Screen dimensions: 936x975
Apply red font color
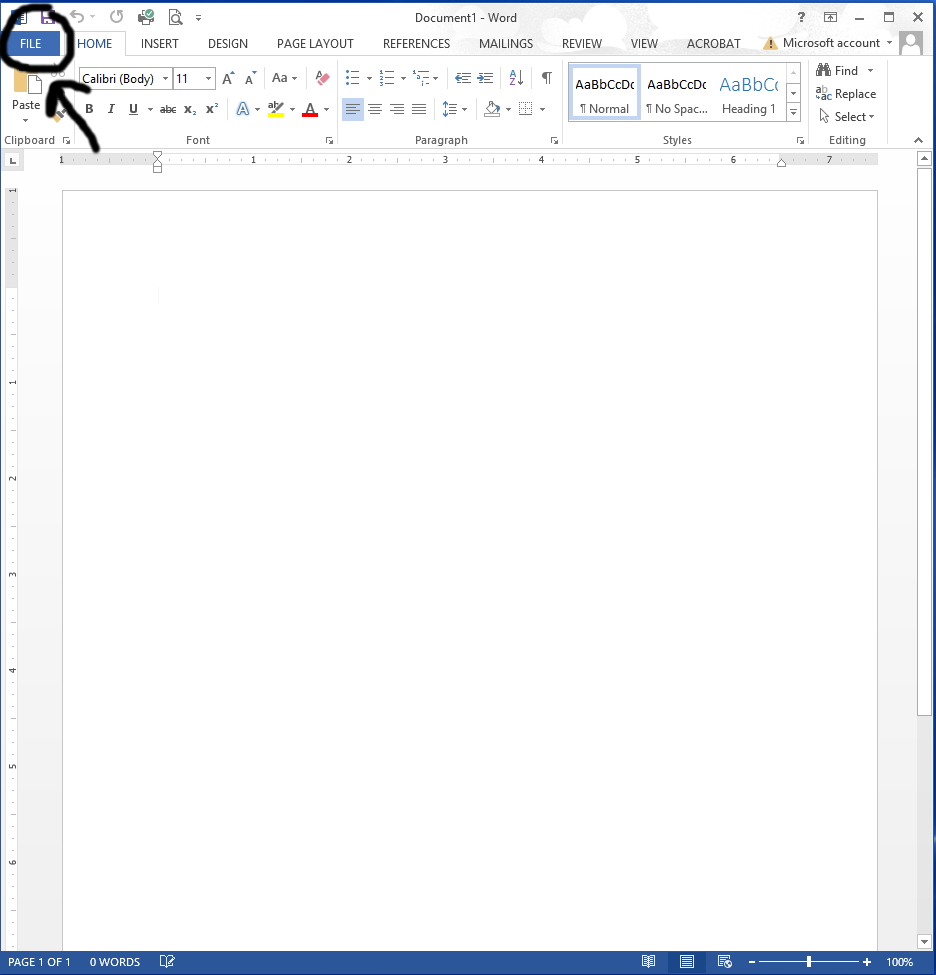pyautogui.click(x=310, y=109)
